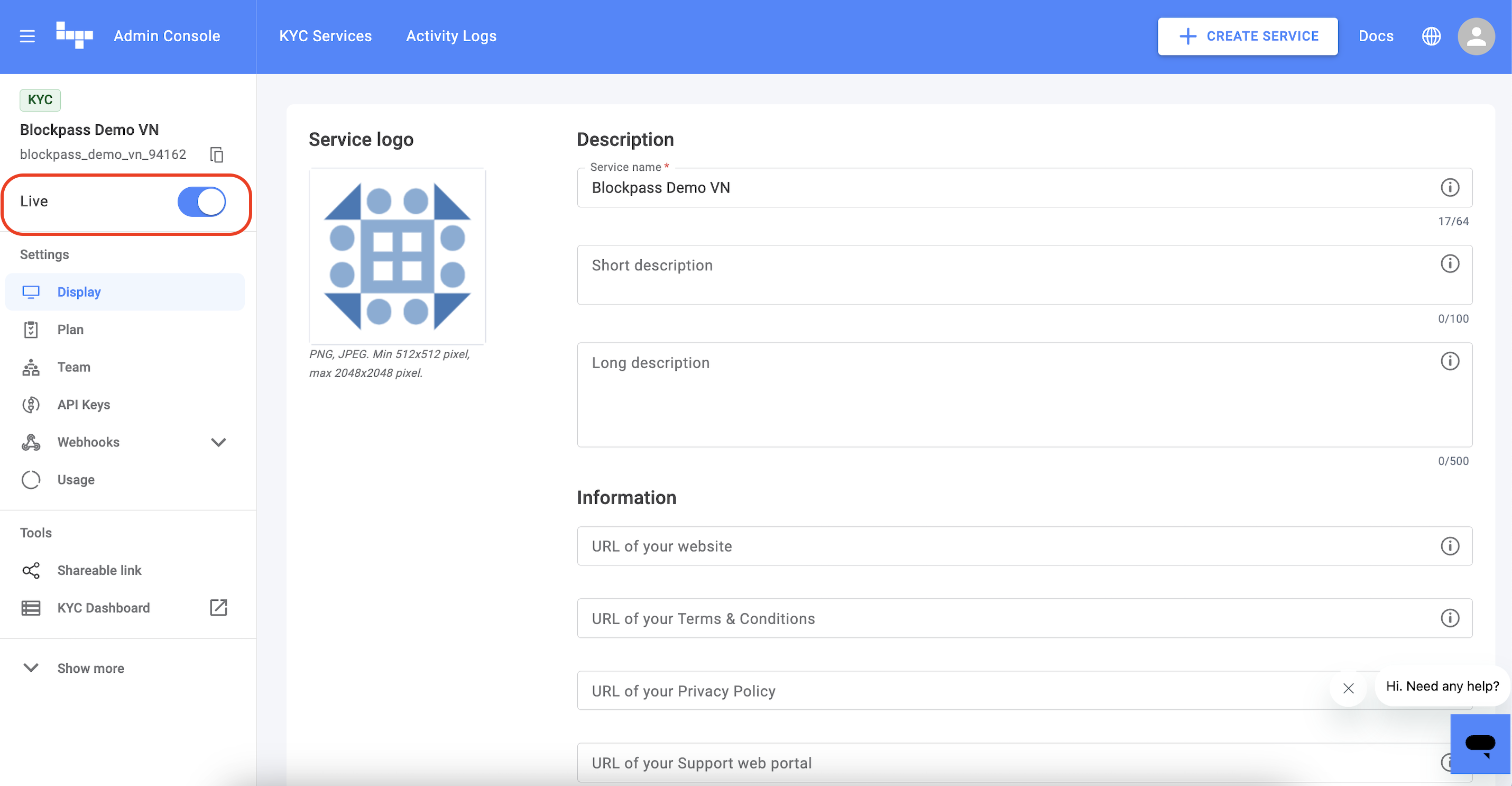This screenshot has height=786, width=1512.
Task: Click info icon beside Service name
Action: tap(1449, 187)
